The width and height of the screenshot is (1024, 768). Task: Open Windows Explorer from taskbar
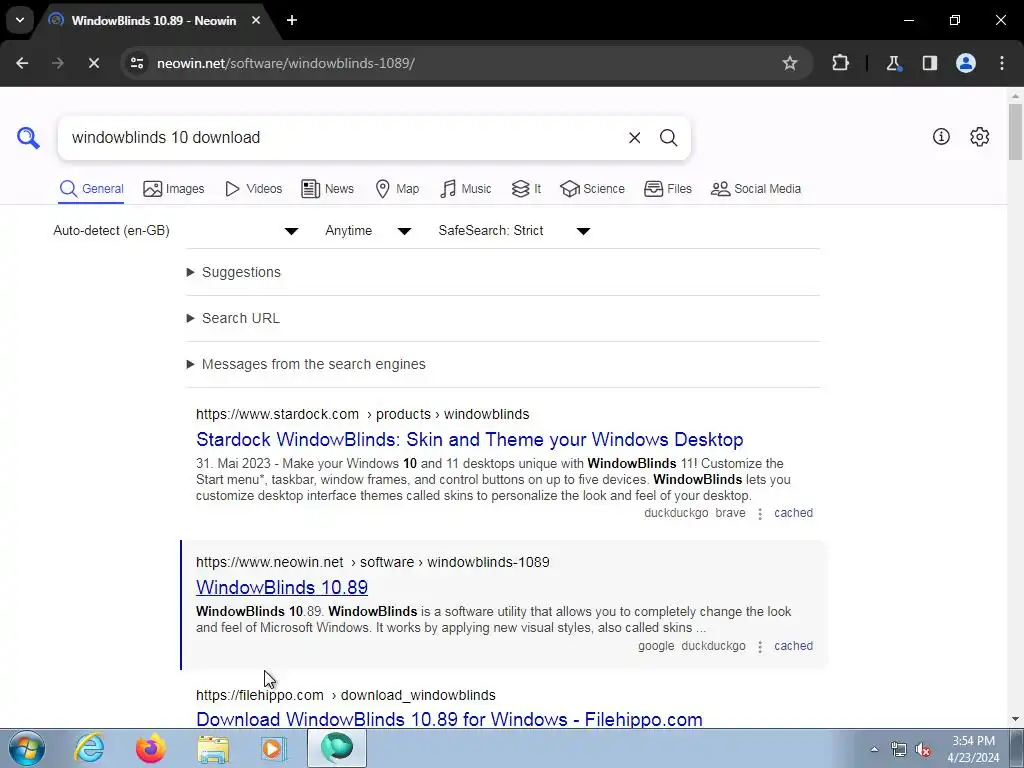coord(214,748)
